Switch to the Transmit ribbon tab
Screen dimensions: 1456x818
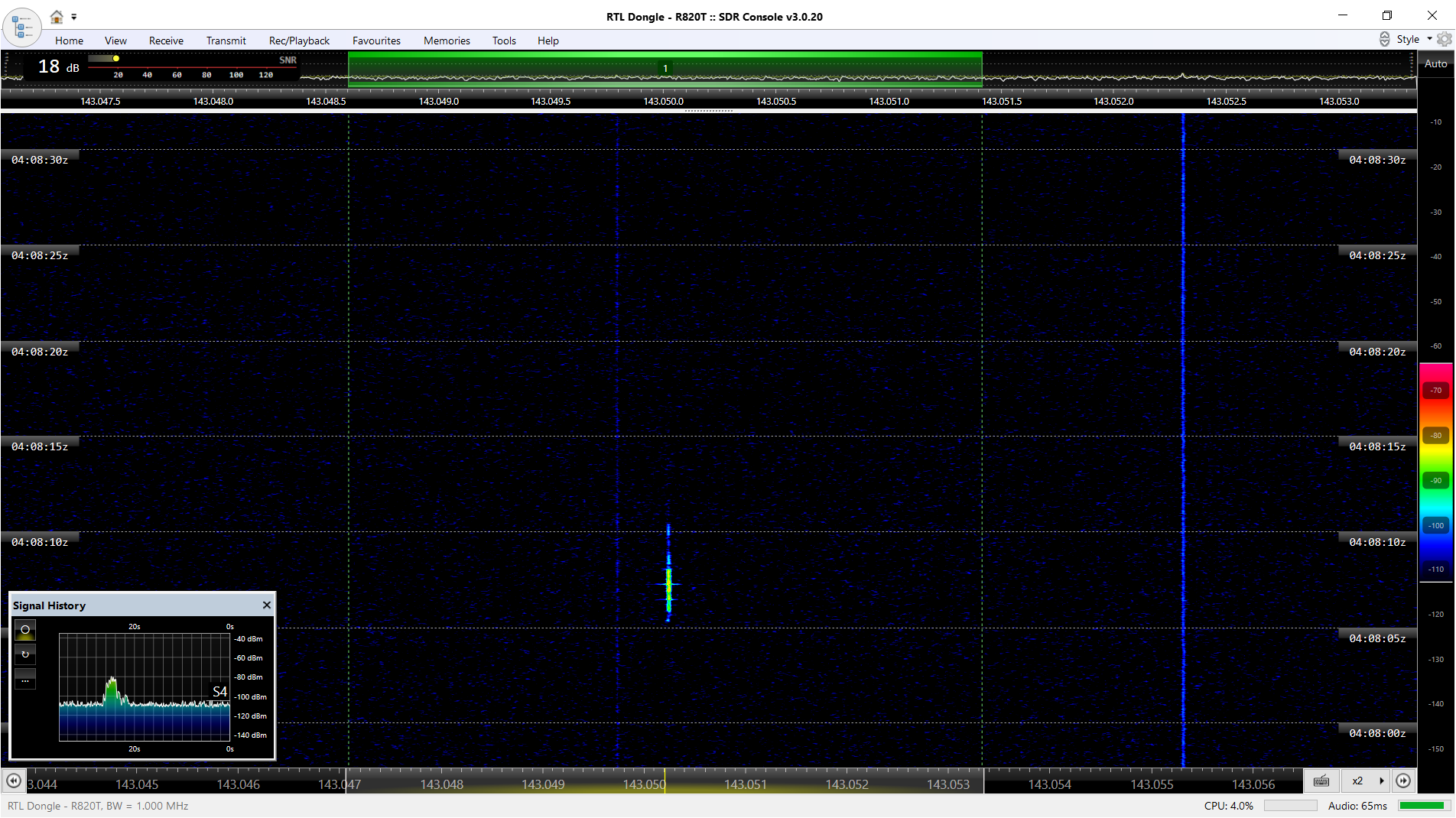tap(226, 41)
